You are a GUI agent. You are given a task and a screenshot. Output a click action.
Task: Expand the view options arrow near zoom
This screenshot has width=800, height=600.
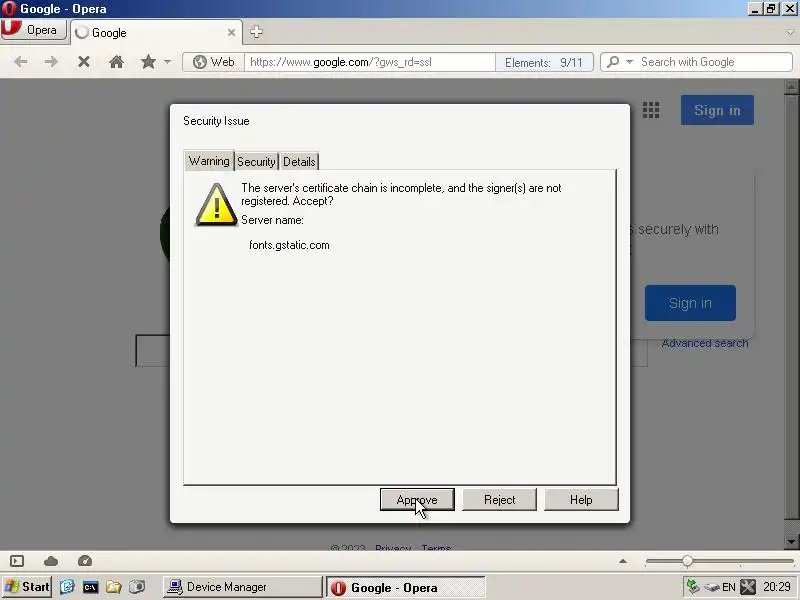click(623, 561)
